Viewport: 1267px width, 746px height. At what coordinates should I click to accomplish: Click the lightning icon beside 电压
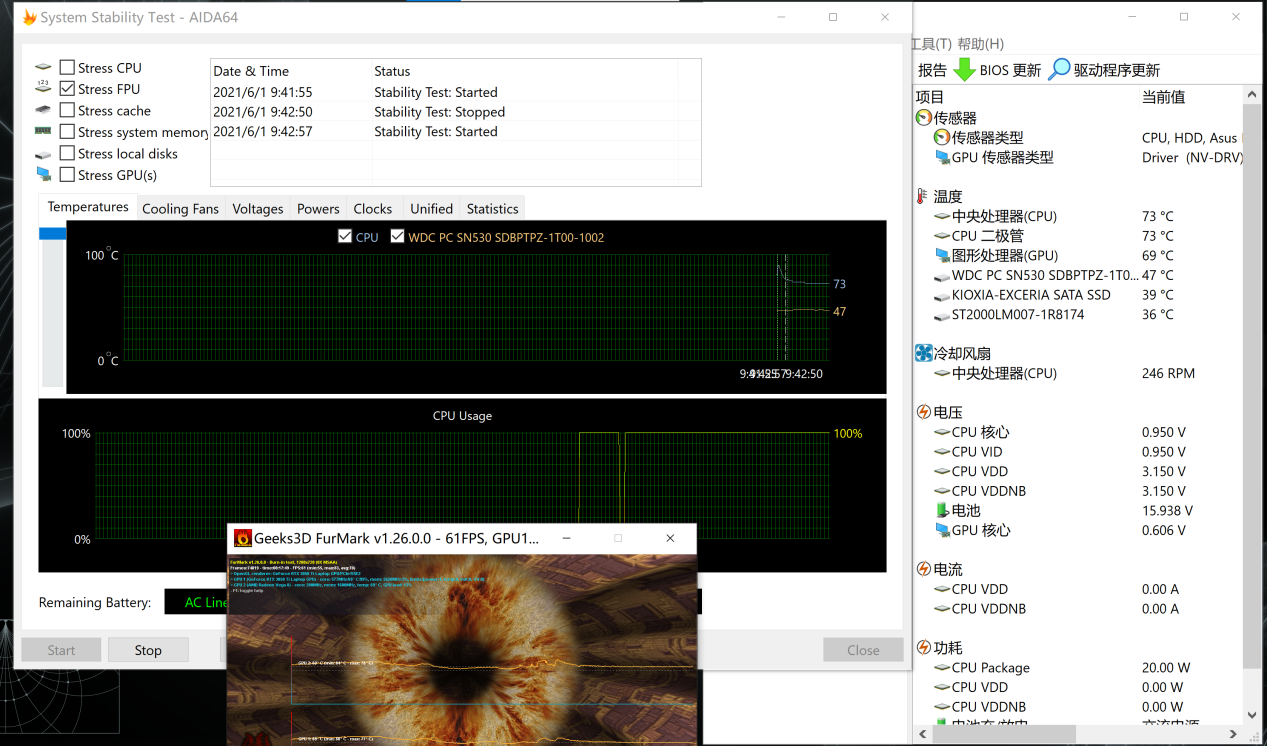[x=923, y=412]
